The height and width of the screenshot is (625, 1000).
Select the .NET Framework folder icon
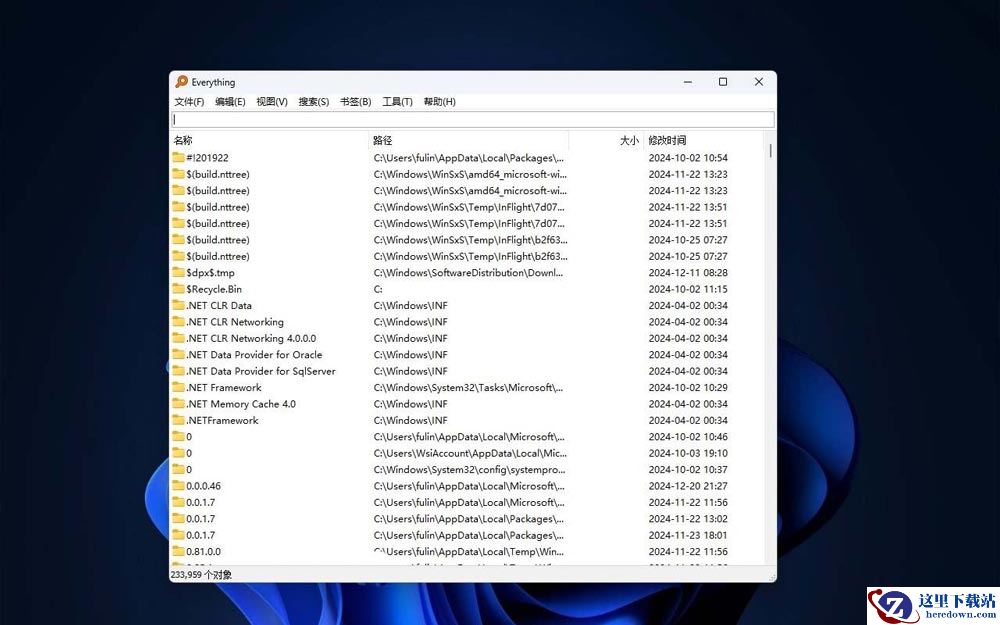coord(179,387)
